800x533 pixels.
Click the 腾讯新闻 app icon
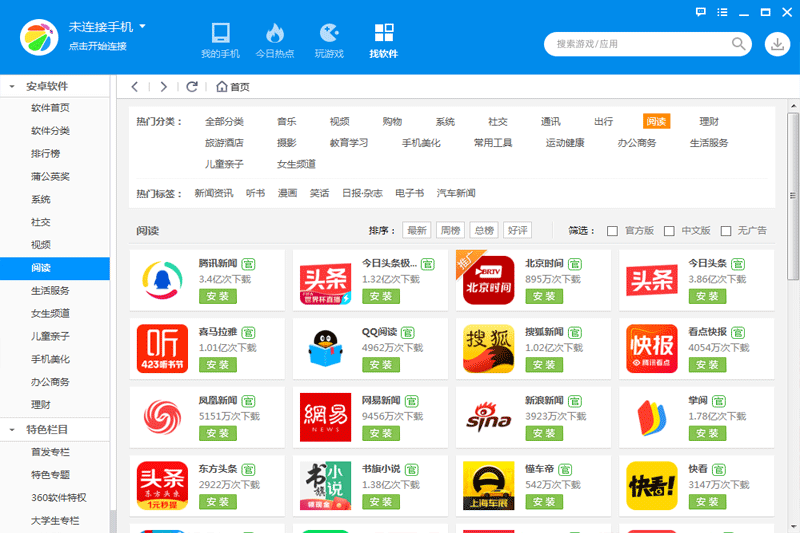click(x=161, y=280)
